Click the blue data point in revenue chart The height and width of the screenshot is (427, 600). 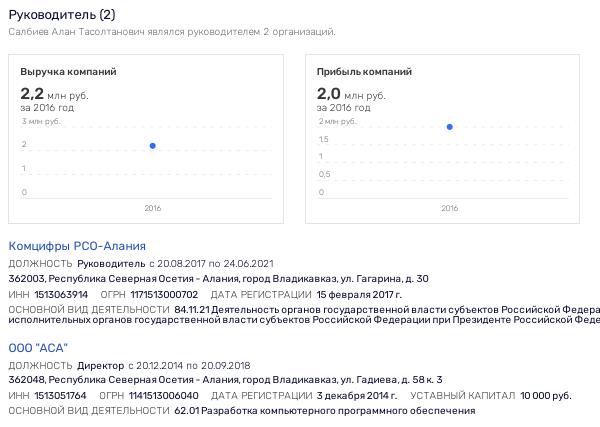point(152,146)
